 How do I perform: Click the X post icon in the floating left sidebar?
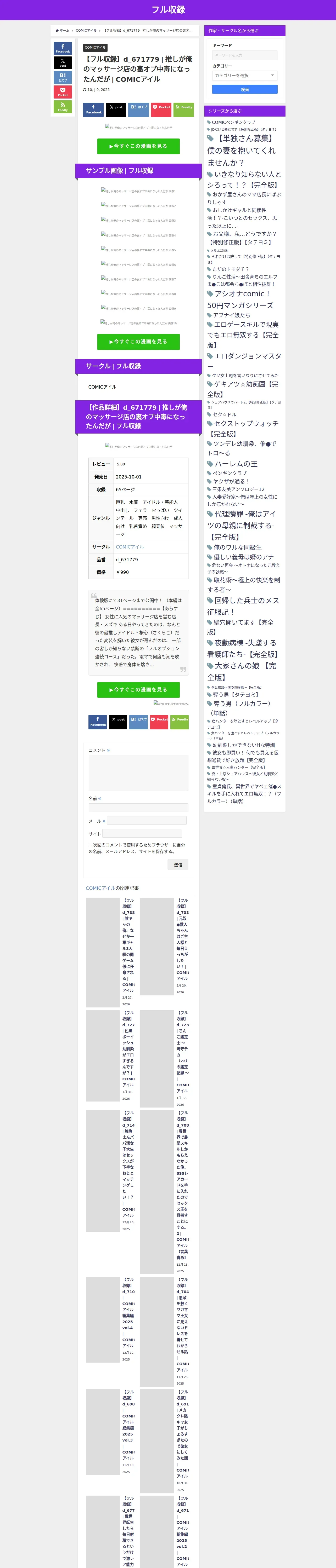(x=63, y=63)
